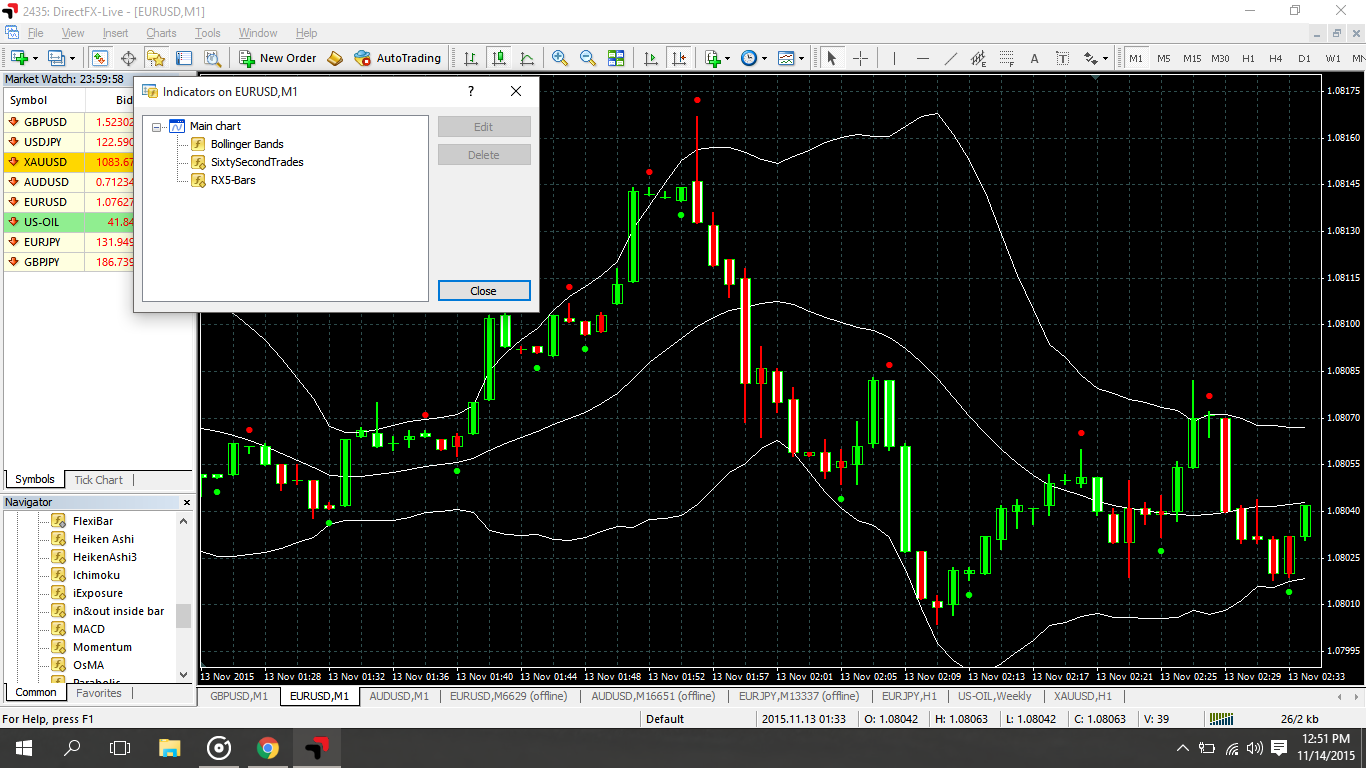Set timeframe to D1
The width and height of the screenshot is (1366, 768).
tap(1304, 58)
